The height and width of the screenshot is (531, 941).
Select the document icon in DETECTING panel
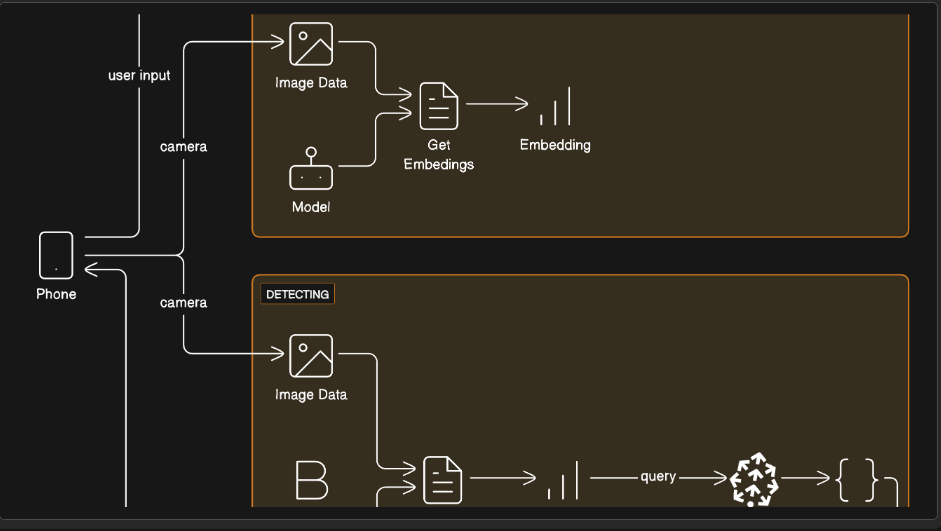(x=442, y=480)
